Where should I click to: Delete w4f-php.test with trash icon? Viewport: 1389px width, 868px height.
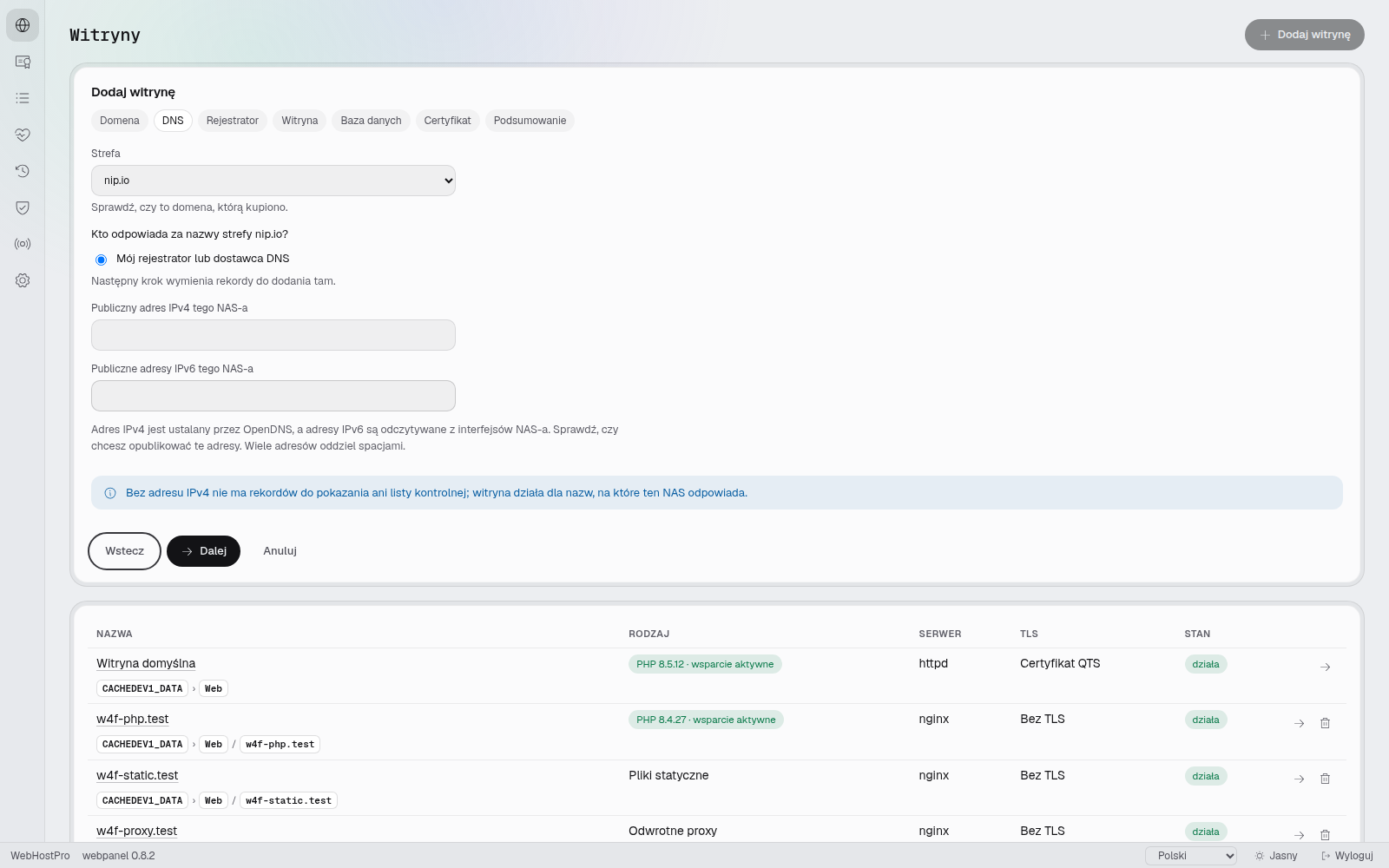pos(1325,723)
